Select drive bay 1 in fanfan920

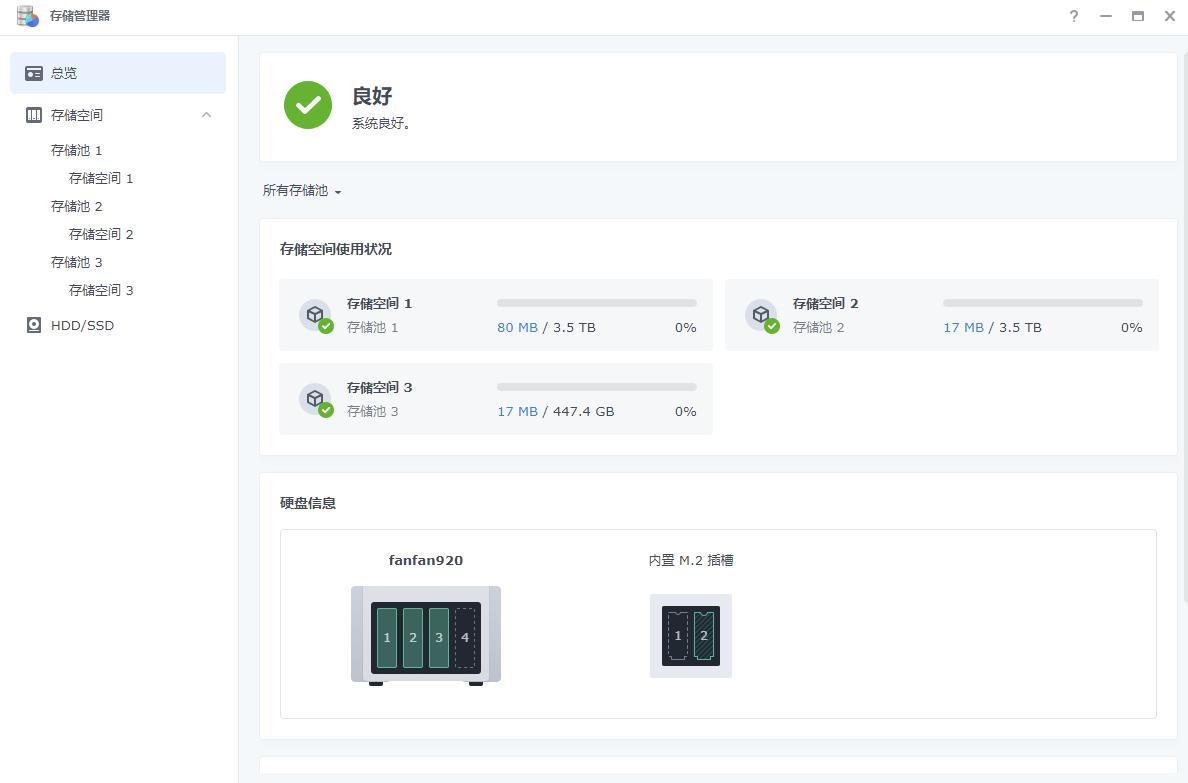click(x=387, y=637)
